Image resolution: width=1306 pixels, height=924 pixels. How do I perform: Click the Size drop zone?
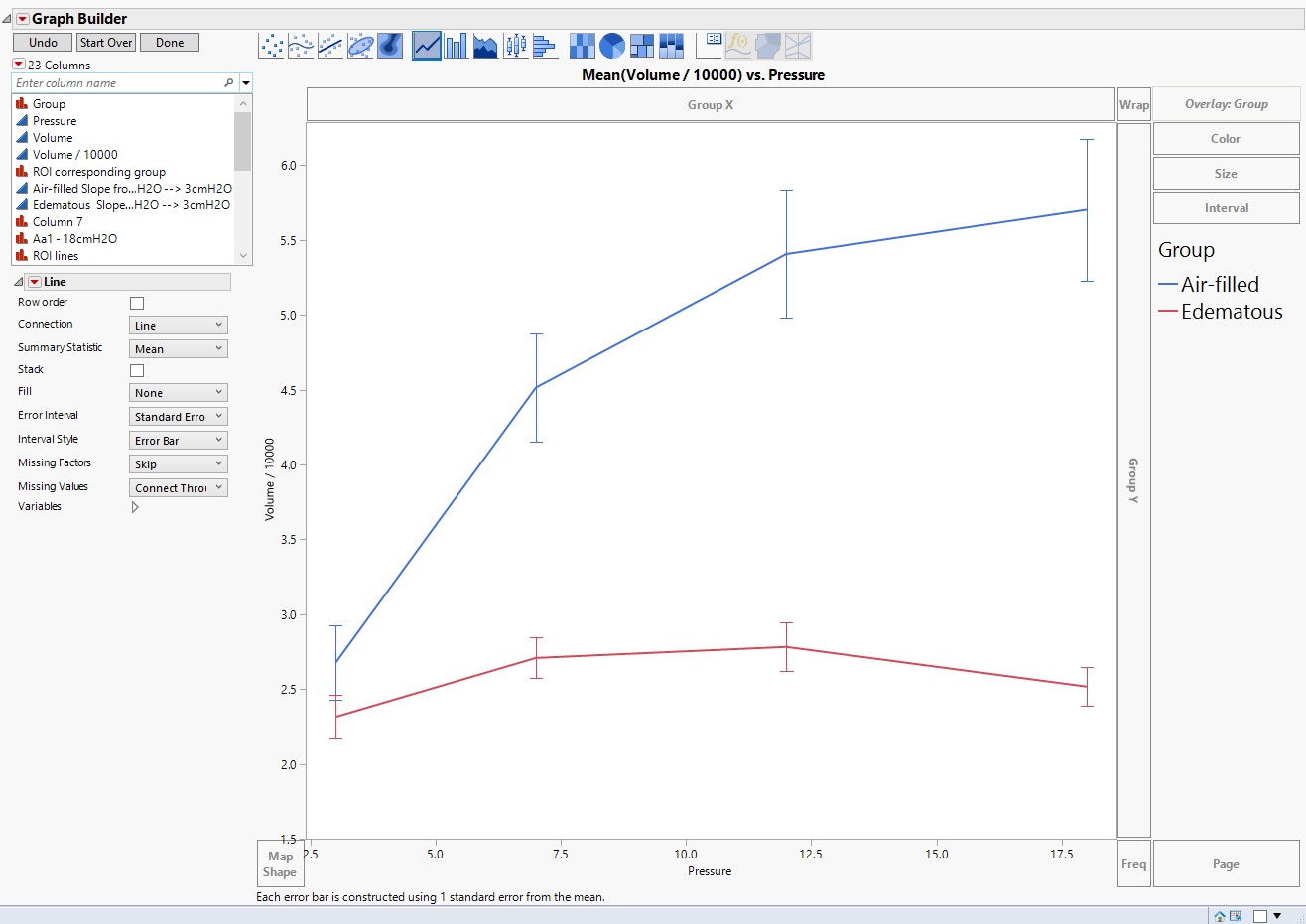pos(1227,174)
